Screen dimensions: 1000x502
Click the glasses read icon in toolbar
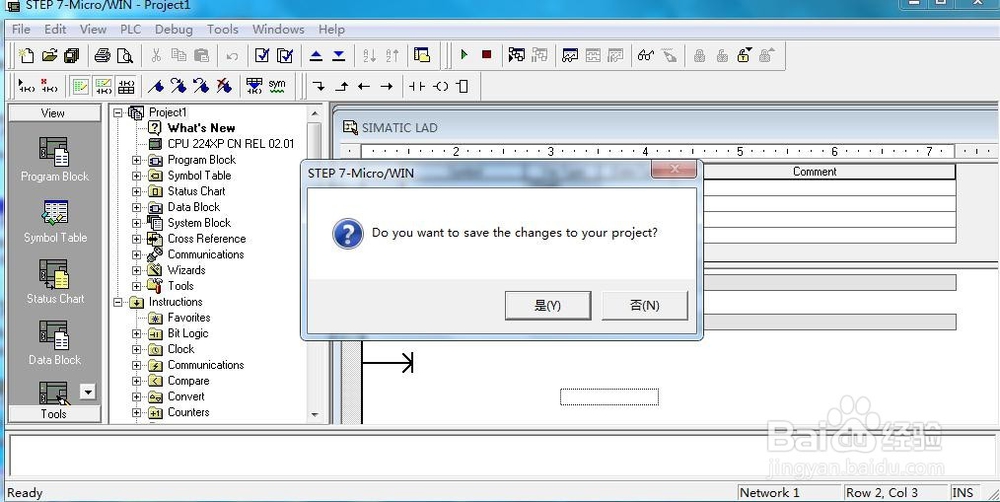(x=645, y=55)
